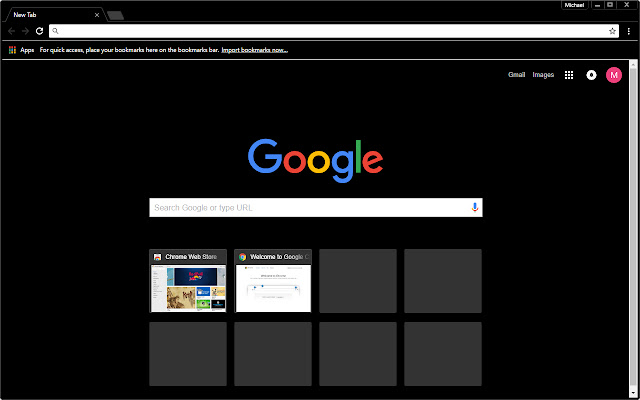The height and width of the screenshot is (400, 640).
Task: Open Google notifications circle icon
Action: [591, 75]
